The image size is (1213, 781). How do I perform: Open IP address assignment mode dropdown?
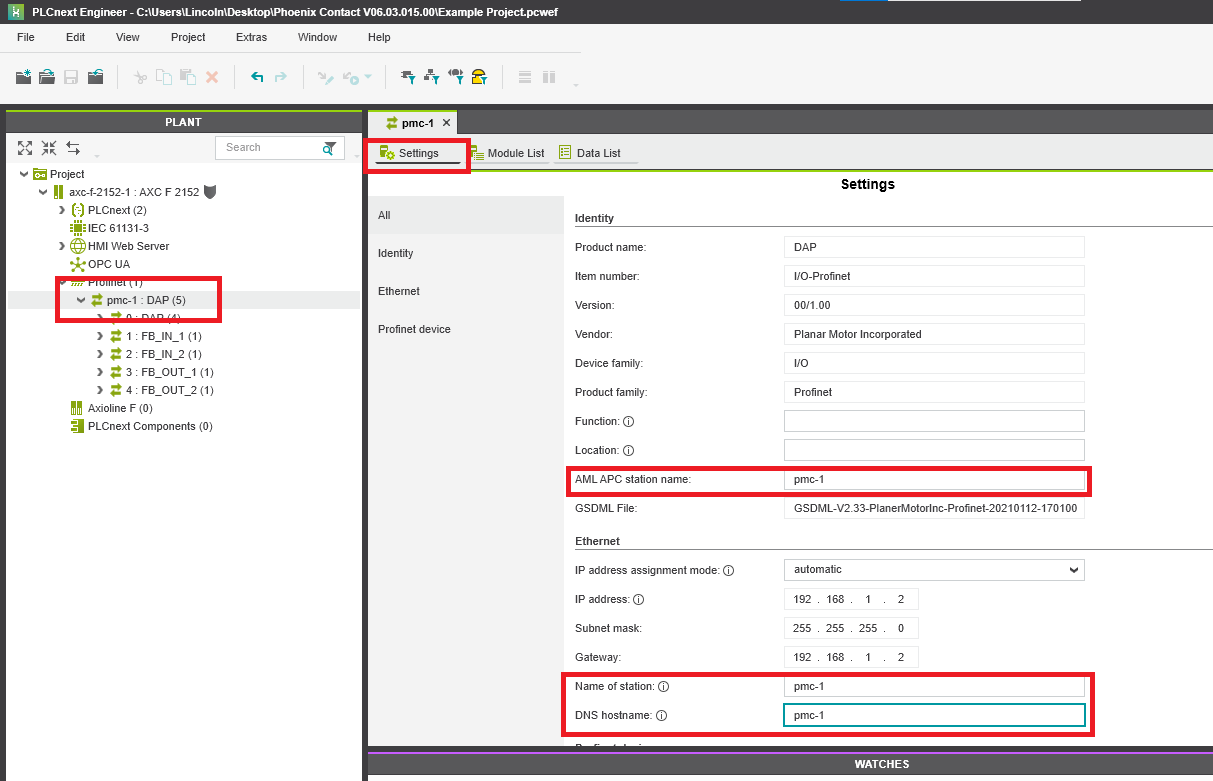[x=1074, y=570]
